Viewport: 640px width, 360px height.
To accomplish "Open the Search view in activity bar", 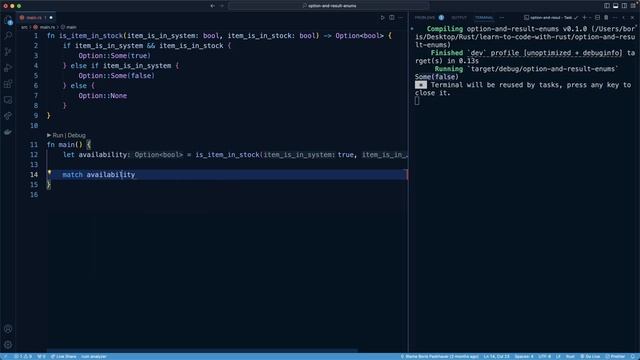I will 8,36.
